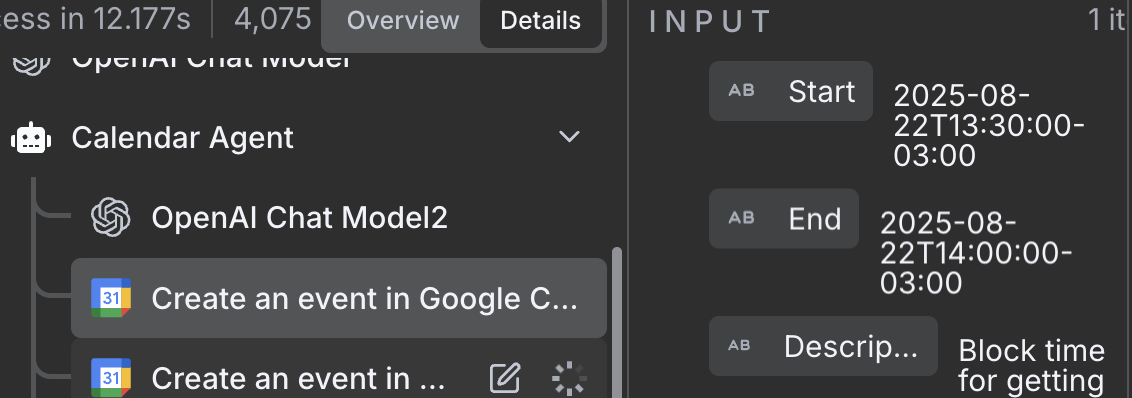Click the highlighted event's Google Calendar icon

[110, 298]
